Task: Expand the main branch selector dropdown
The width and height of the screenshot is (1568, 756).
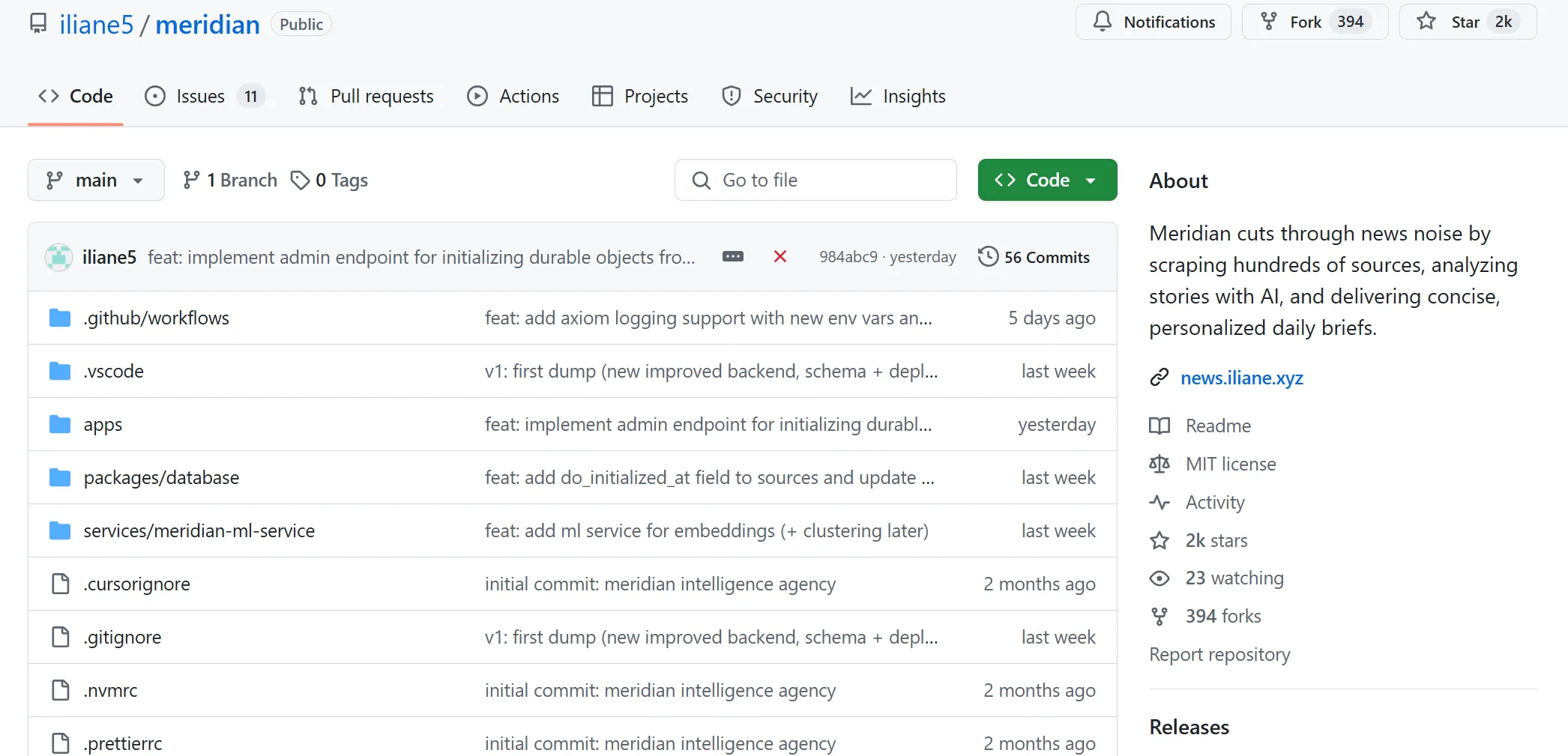Action: tap(96, 180)
